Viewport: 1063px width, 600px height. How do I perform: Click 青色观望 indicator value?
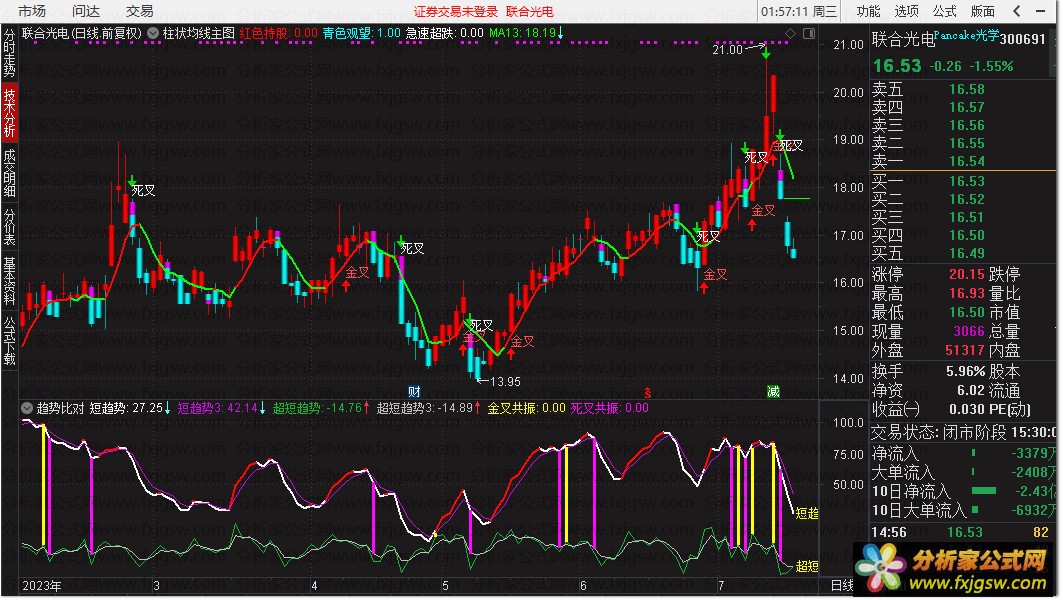tap(361, 33)
